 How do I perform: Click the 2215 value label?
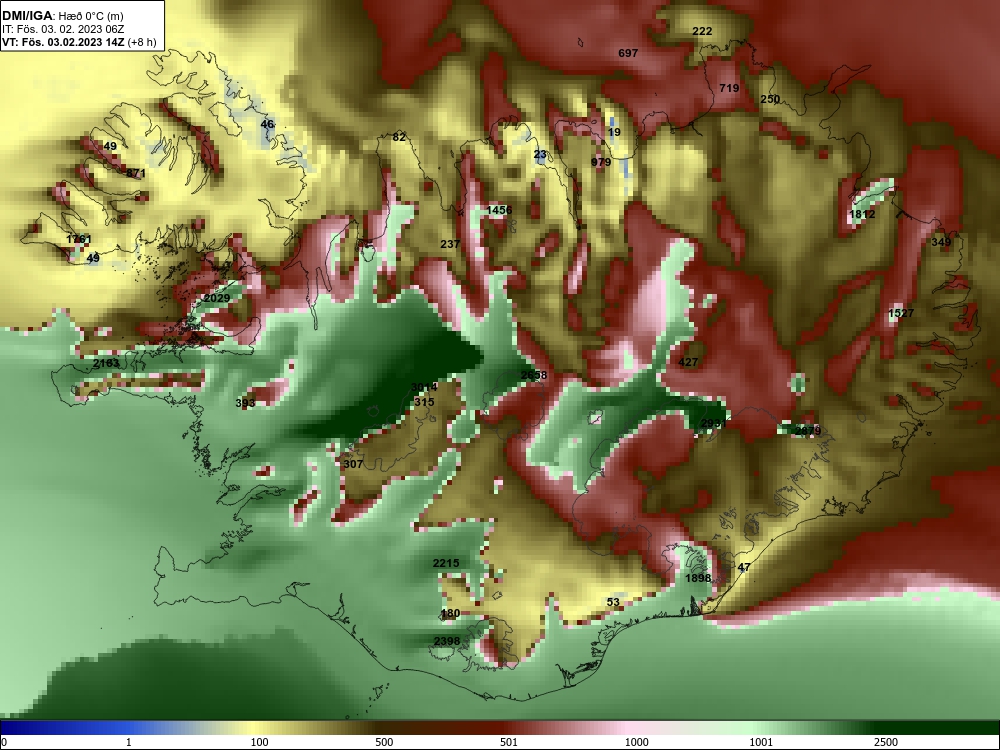(446, 562)
